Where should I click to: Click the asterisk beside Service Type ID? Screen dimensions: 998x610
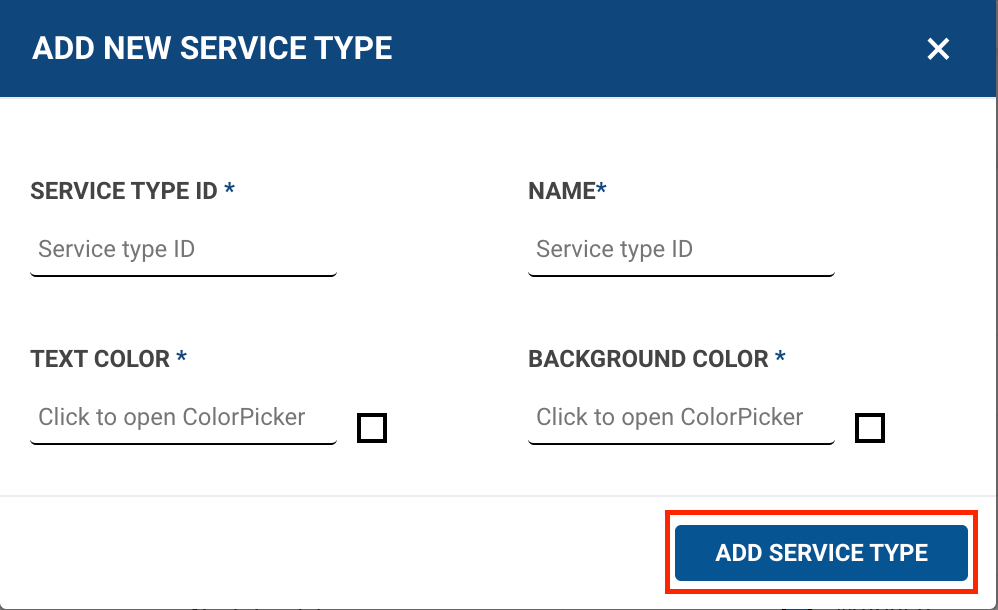(230, 190)
